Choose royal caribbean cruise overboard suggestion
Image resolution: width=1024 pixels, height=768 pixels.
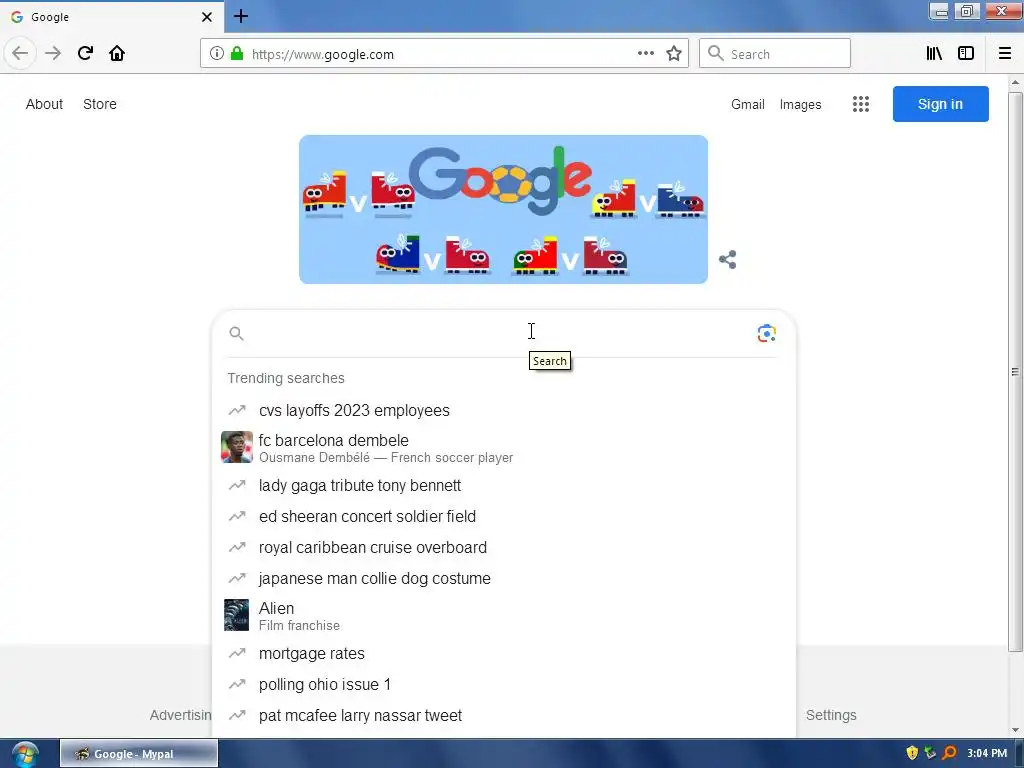click(x=504, y=547)
